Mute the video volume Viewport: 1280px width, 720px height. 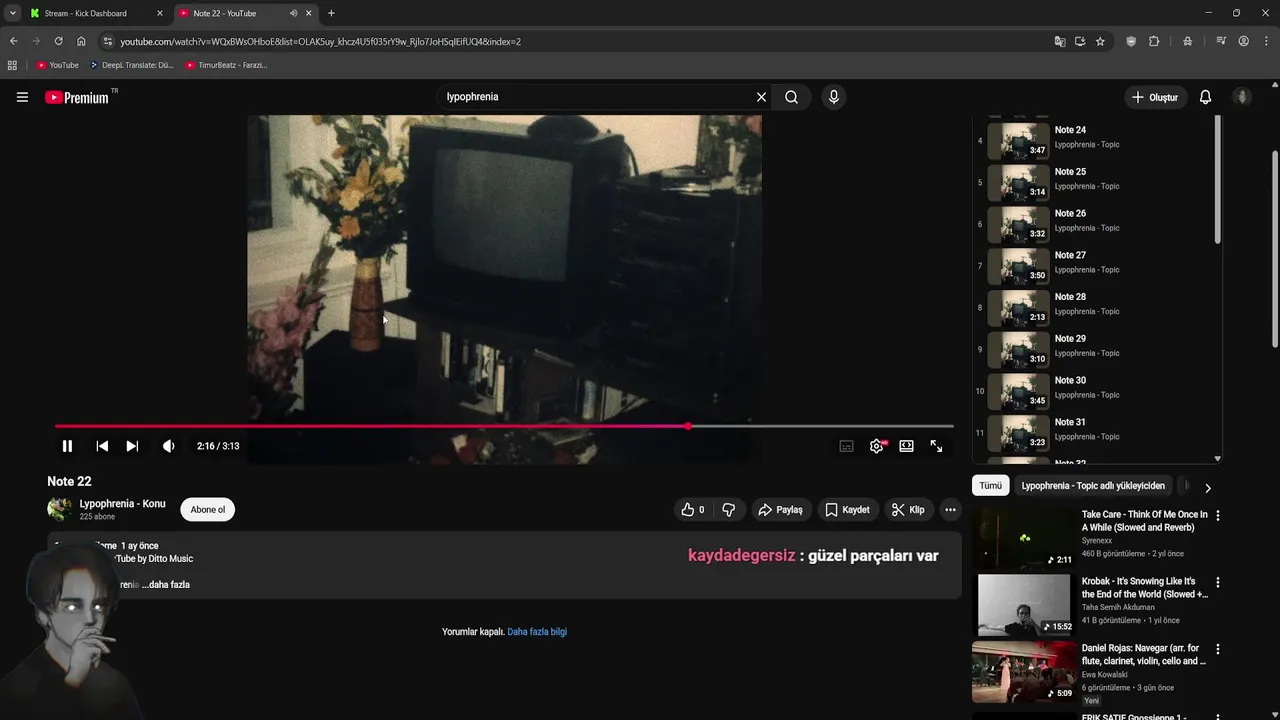point(168,446)
